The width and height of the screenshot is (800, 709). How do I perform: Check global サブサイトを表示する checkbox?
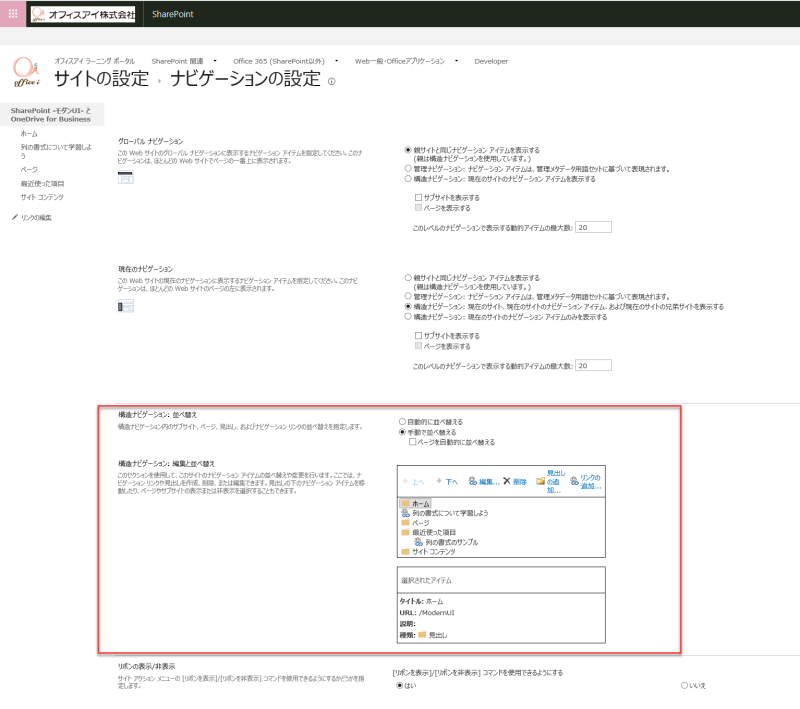pos(418,197)
